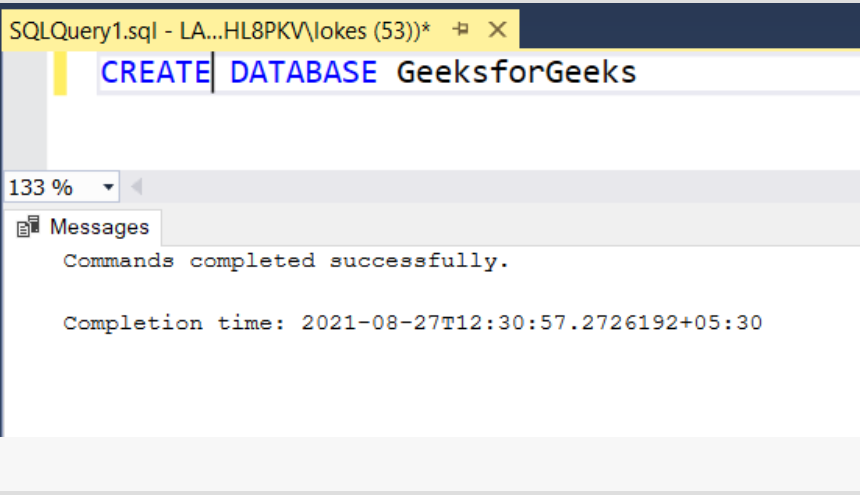Open the 133 % zoom dropdown arrow
Viewport: 860px width, 496px height.
(x=108, y=187)
